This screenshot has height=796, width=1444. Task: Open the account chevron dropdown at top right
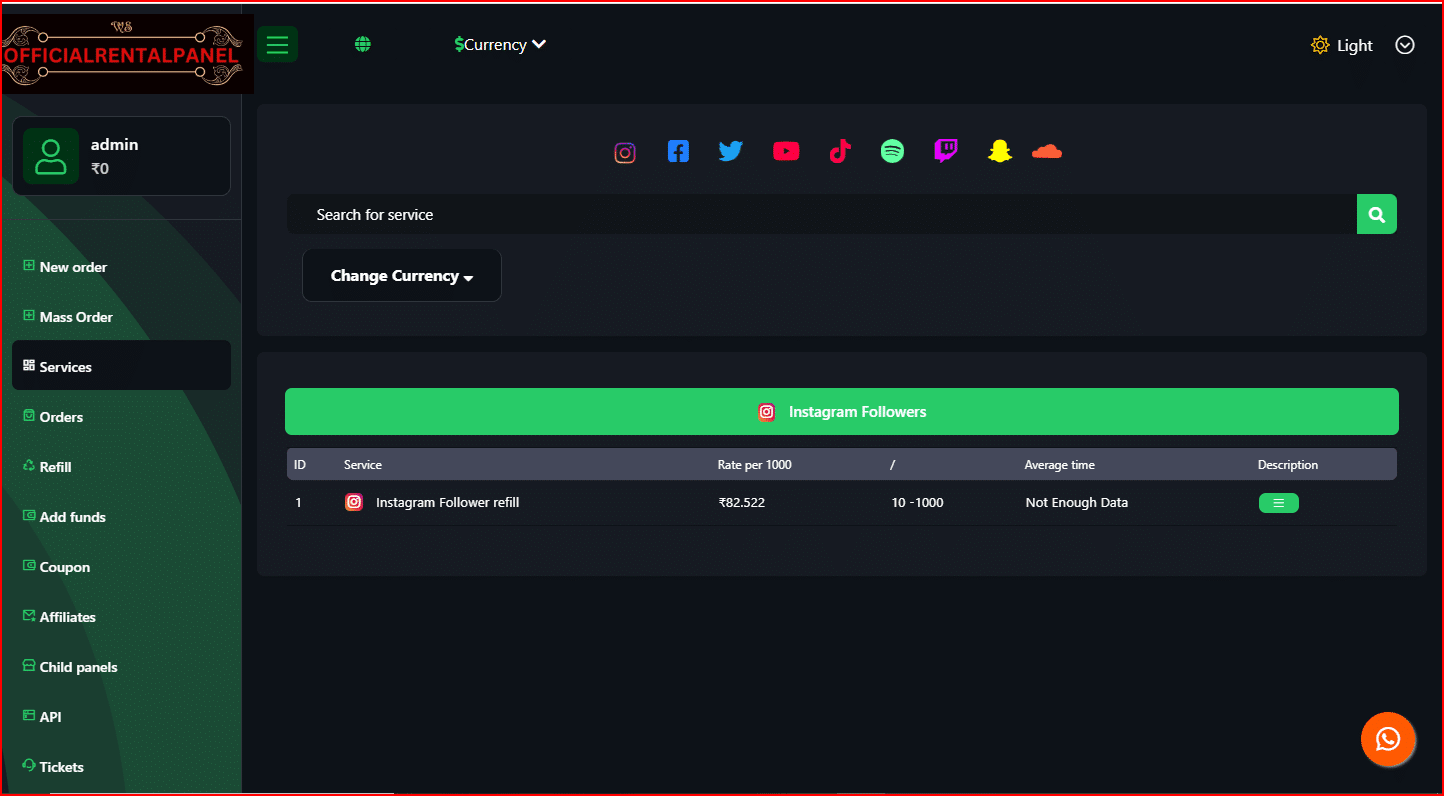pos(1405,45)
